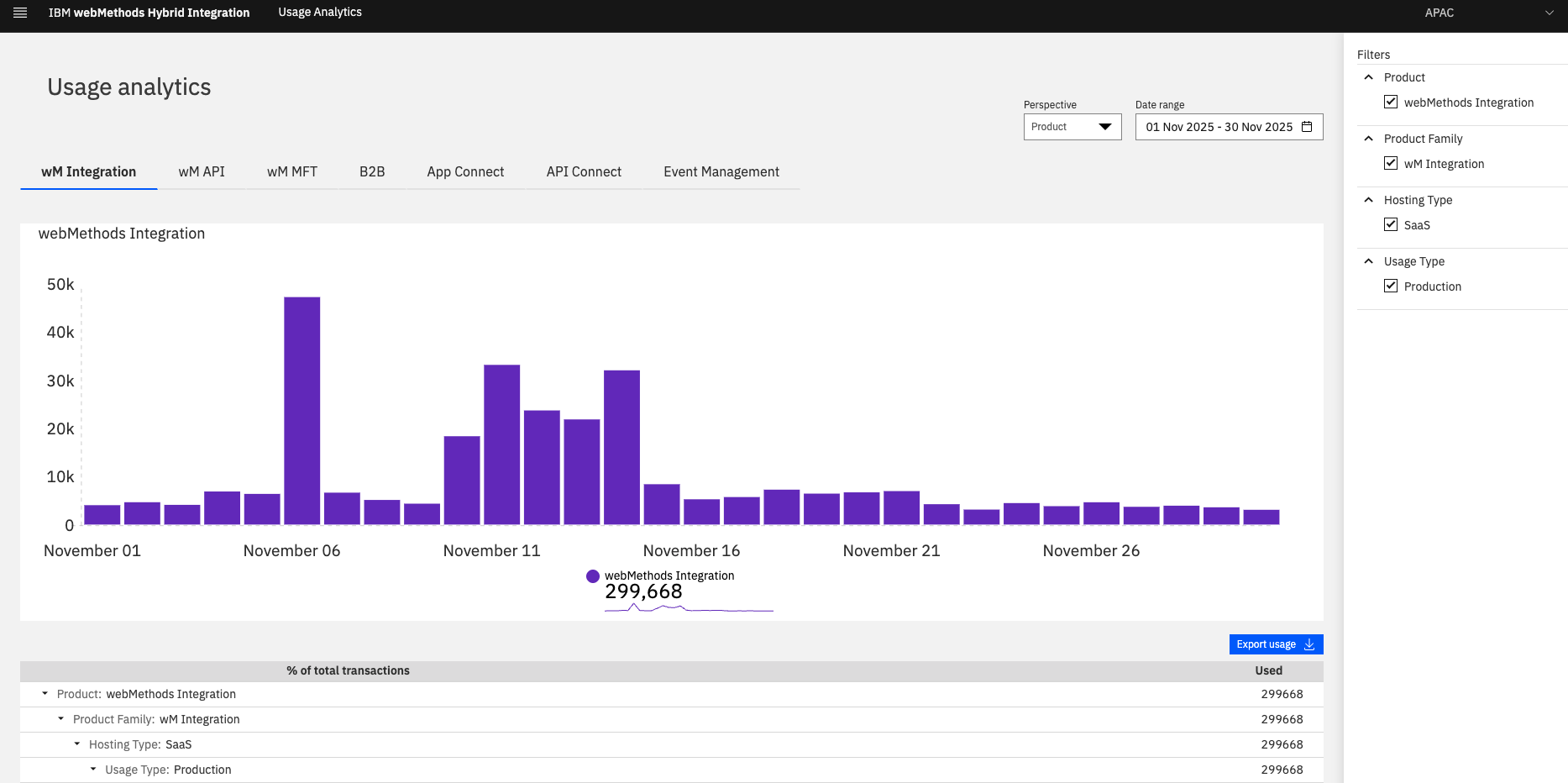Open the hamburger navigation menu
The width and height of the screenshot is (1568, 783).
click(20, 13)
